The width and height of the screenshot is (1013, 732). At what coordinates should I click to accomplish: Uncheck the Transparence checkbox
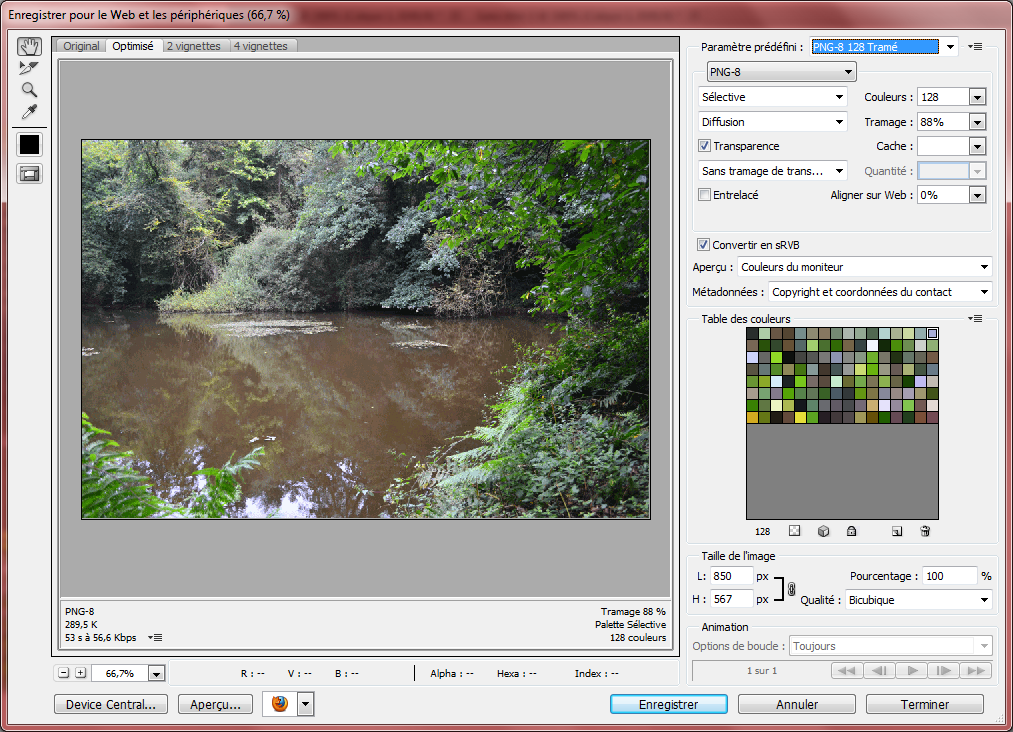click(x=704, y=146)
